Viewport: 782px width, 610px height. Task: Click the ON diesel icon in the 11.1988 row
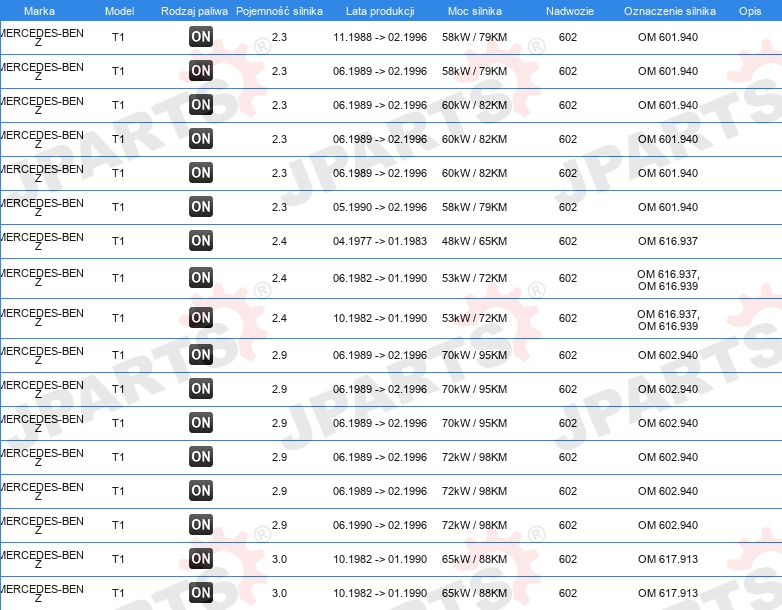click(x=201, y=36)
